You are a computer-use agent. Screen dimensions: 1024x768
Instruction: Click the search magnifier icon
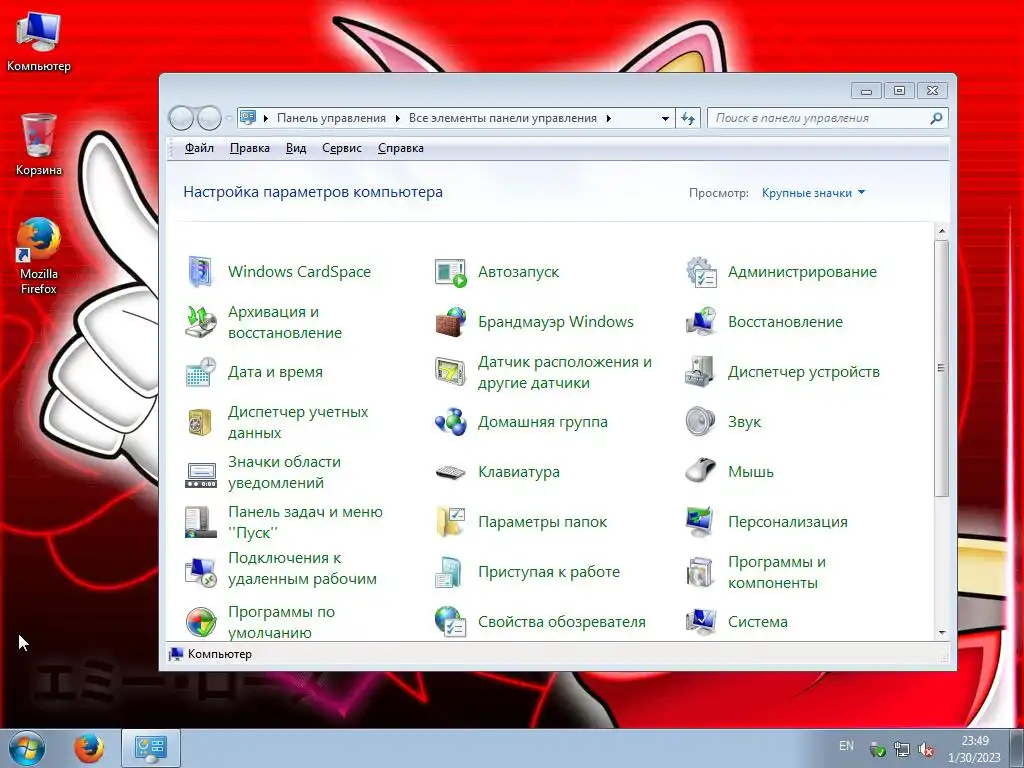936,118
